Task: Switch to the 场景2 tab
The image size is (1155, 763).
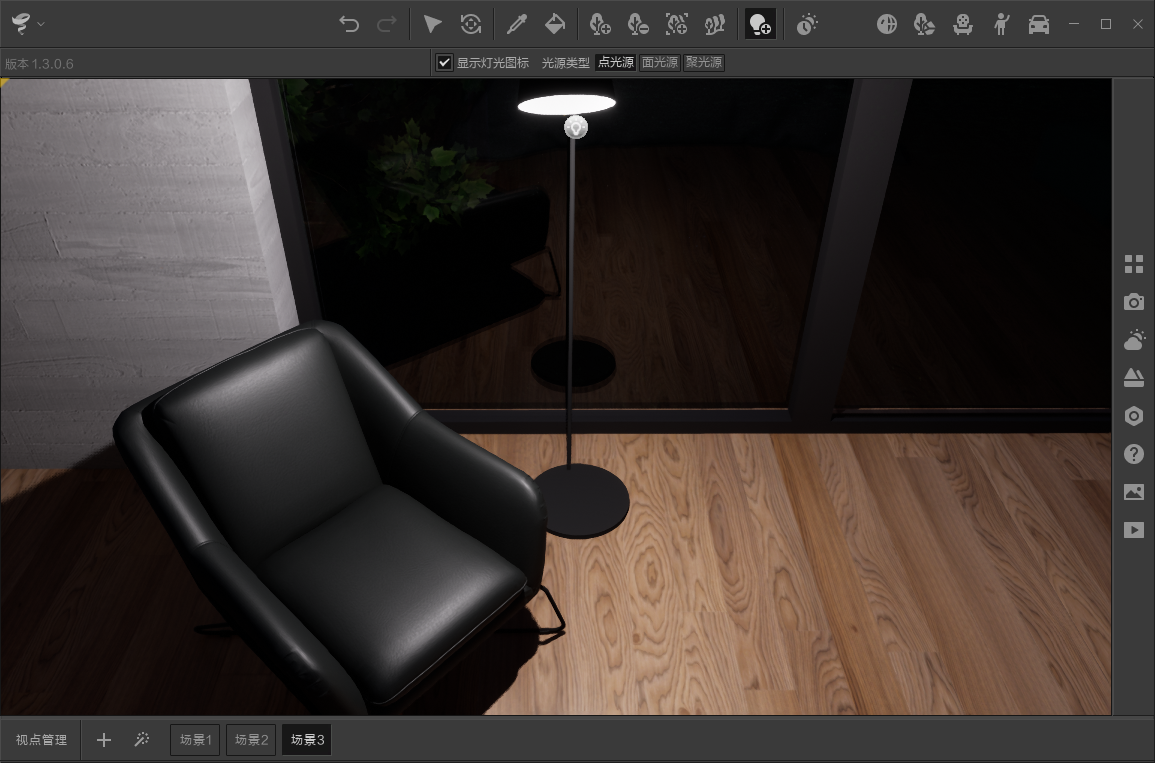Action: click(250, 739)
